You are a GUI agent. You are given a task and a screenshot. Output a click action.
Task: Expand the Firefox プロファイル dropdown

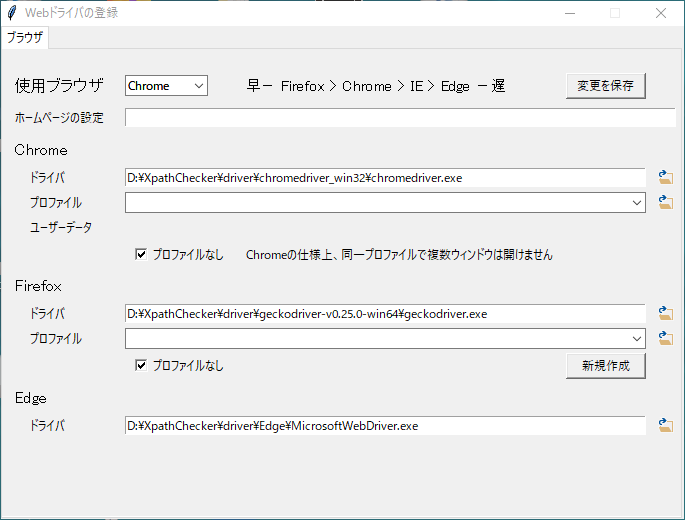point(385,339)
